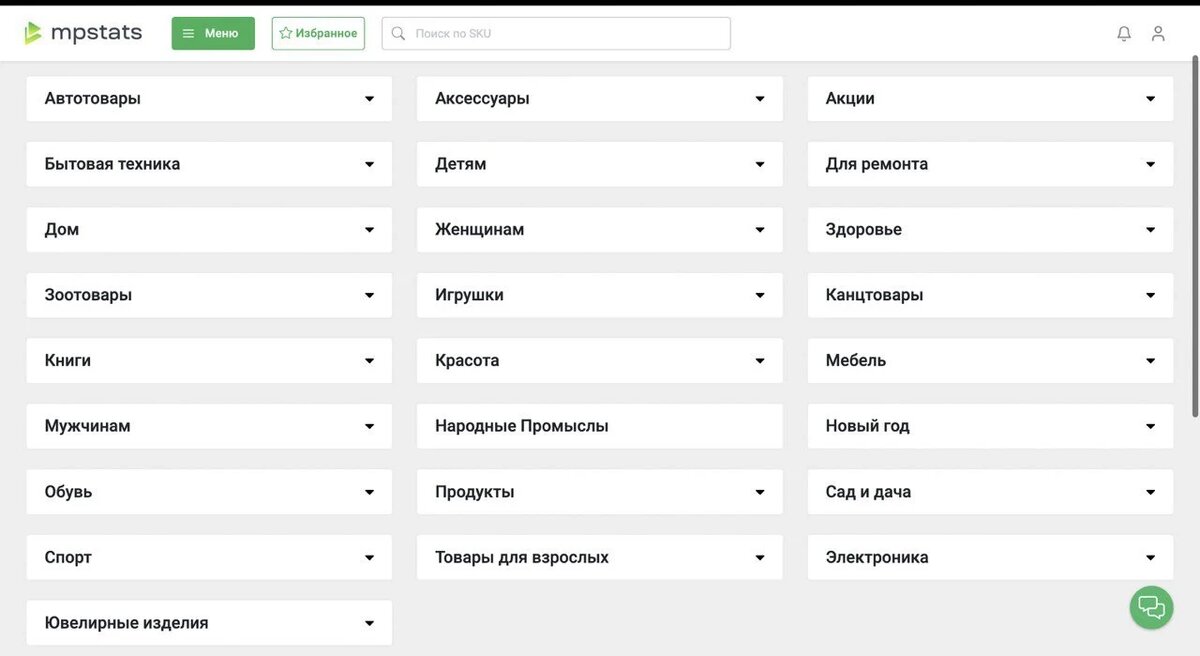Screen dimensions: 1200x656
Task: Expand Игрушки arrow
Action: [760, 295]
